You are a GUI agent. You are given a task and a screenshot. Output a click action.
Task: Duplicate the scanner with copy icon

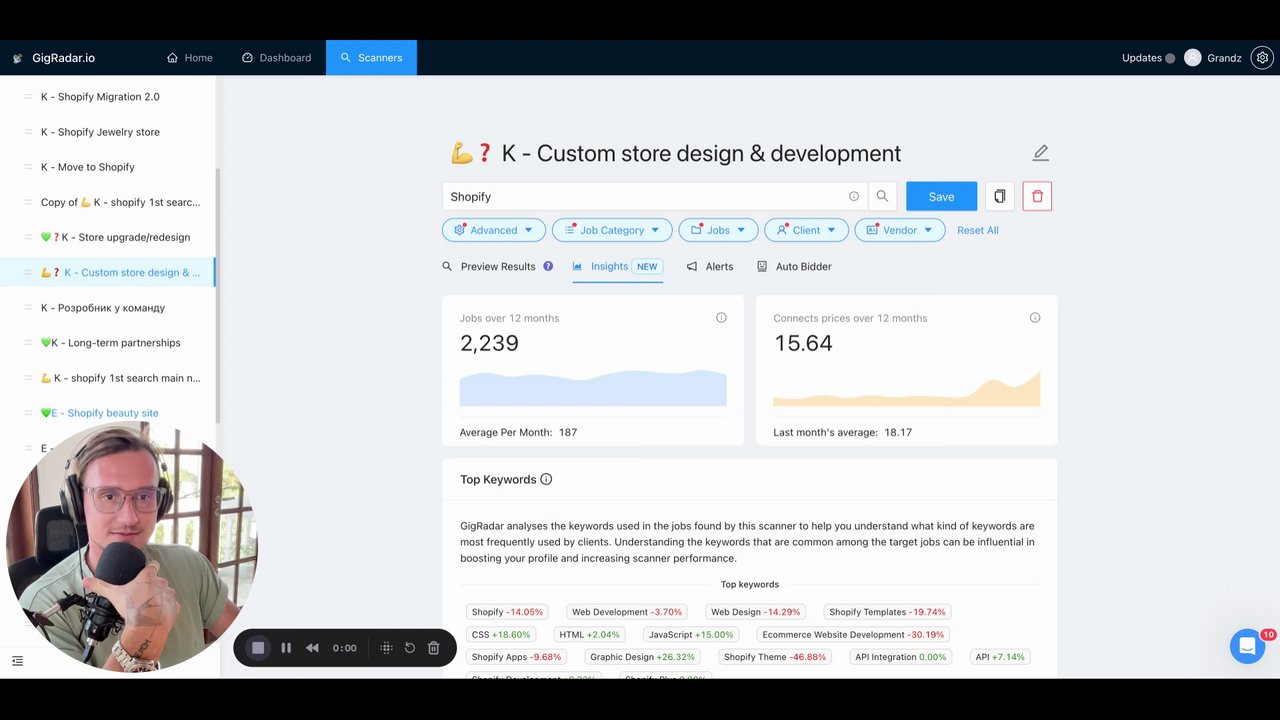click(x=999, y=197)
